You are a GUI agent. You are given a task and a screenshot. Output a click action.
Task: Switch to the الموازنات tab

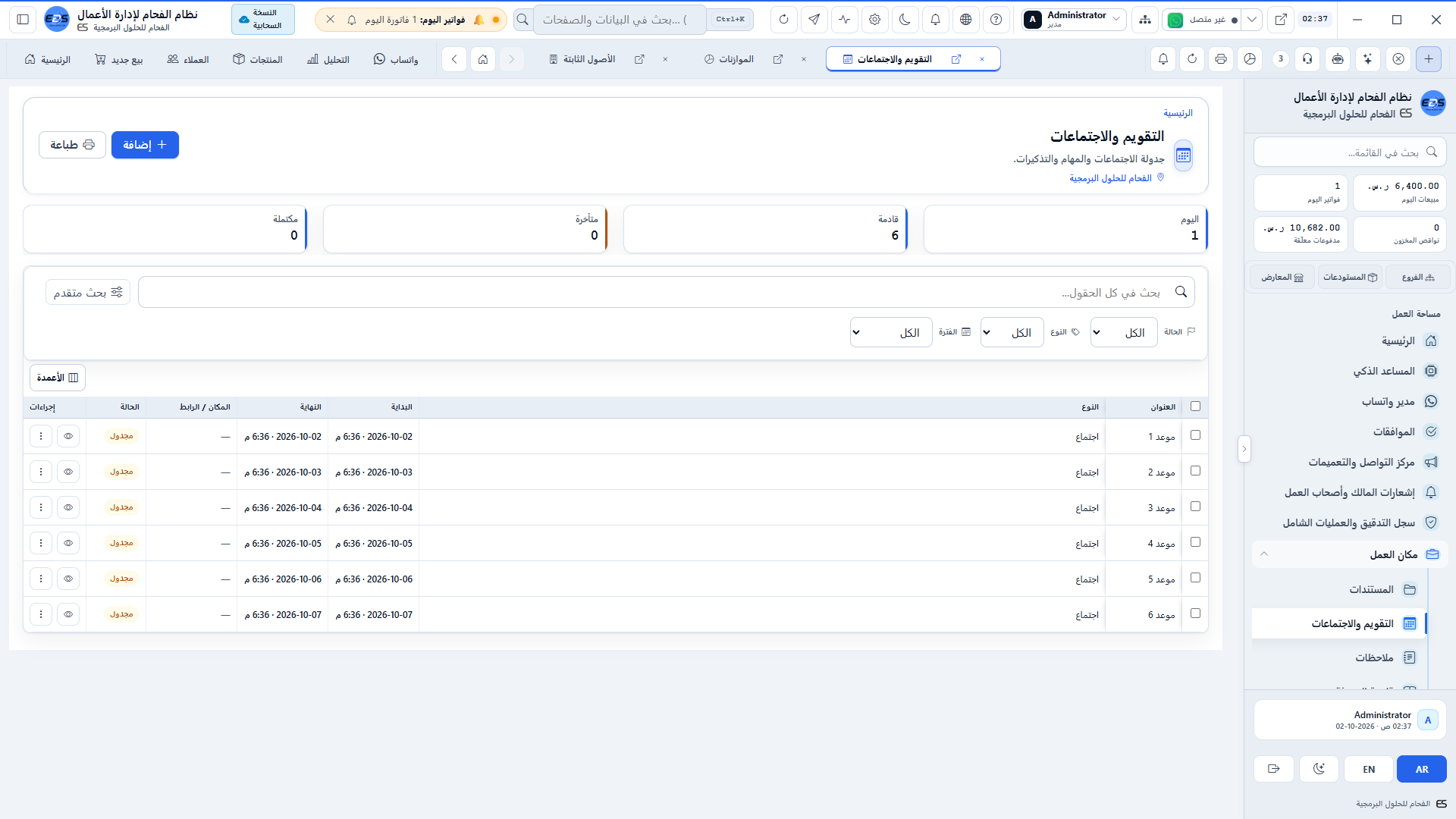pyautogui.click(x=736, y=59)
